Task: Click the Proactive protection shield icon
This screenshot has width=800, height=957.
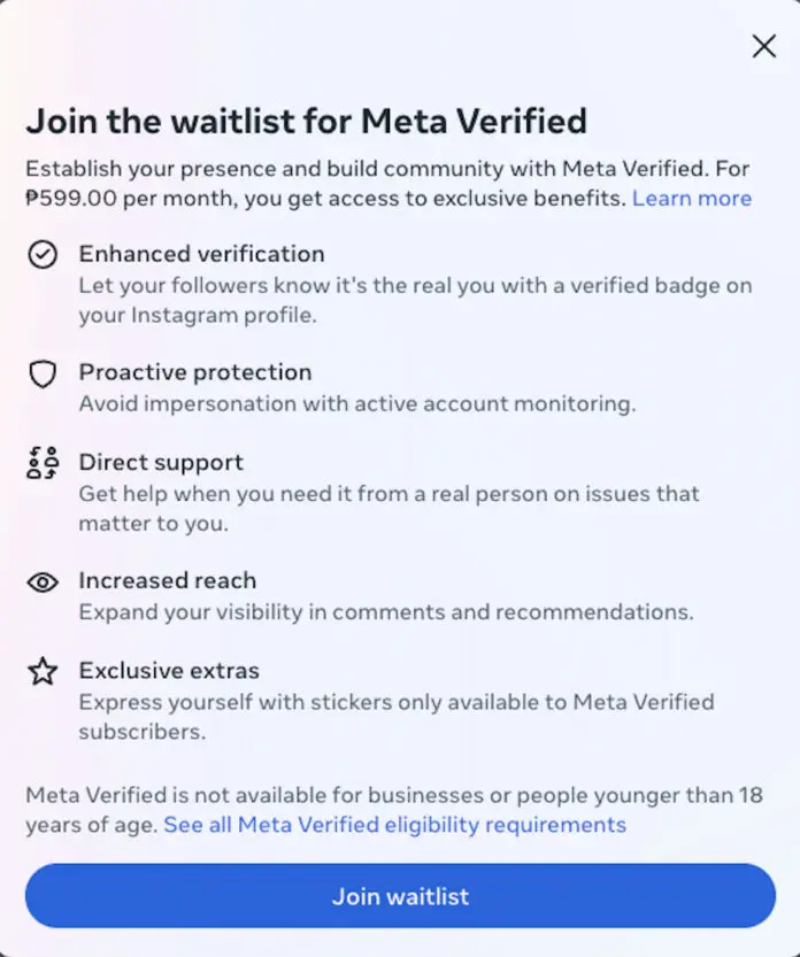Action: 42,374
